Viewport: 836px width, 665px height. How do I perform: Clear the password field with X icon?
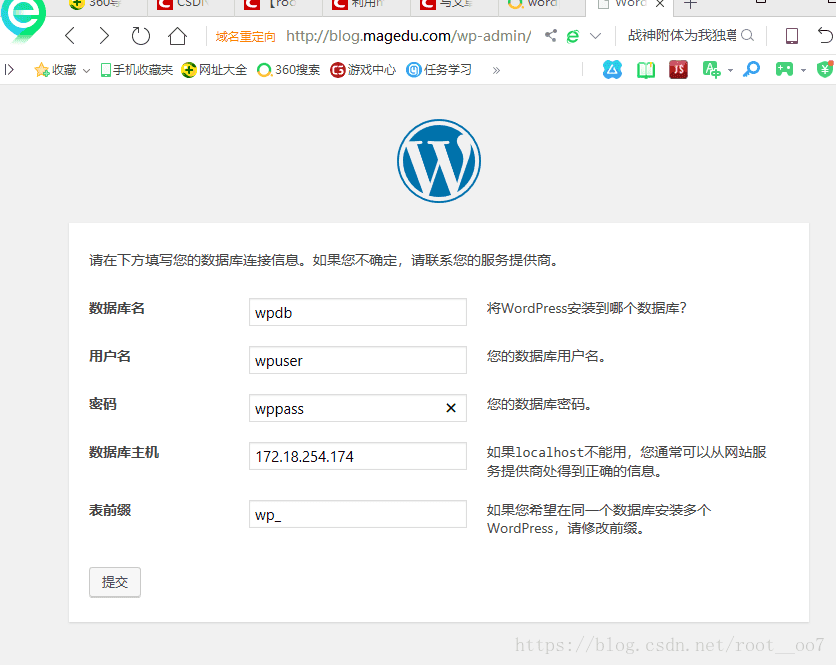coord(451,408)
